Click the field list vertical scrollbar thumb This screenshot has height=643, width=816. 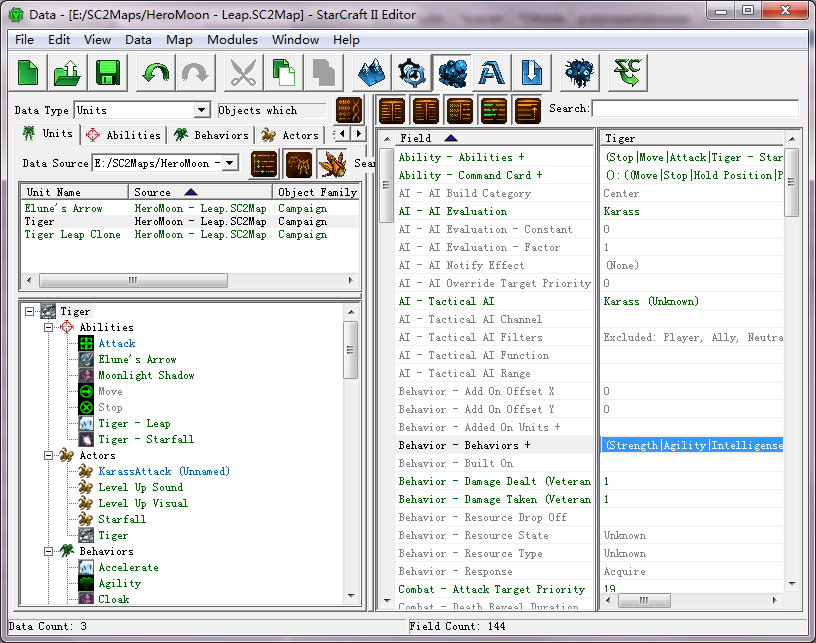(387, 185)
